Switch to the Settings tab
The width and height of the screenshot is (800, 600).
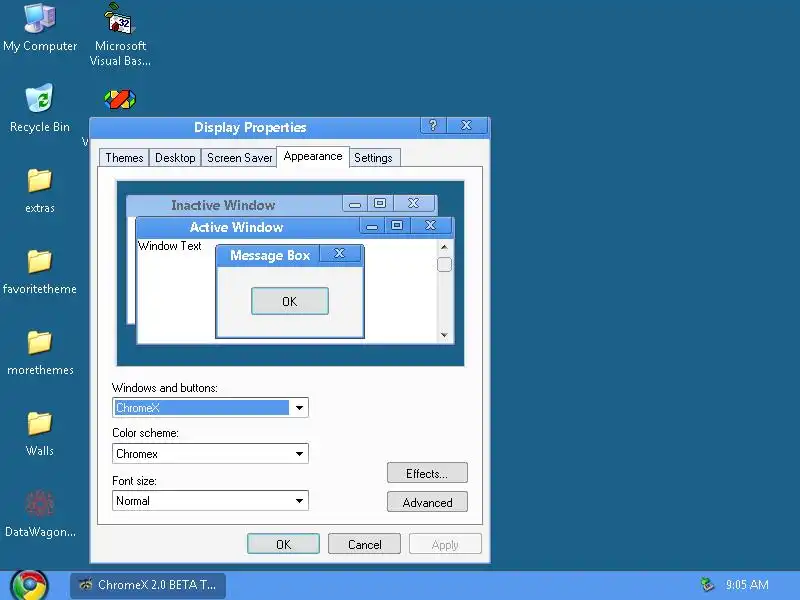tap(373, 158)
